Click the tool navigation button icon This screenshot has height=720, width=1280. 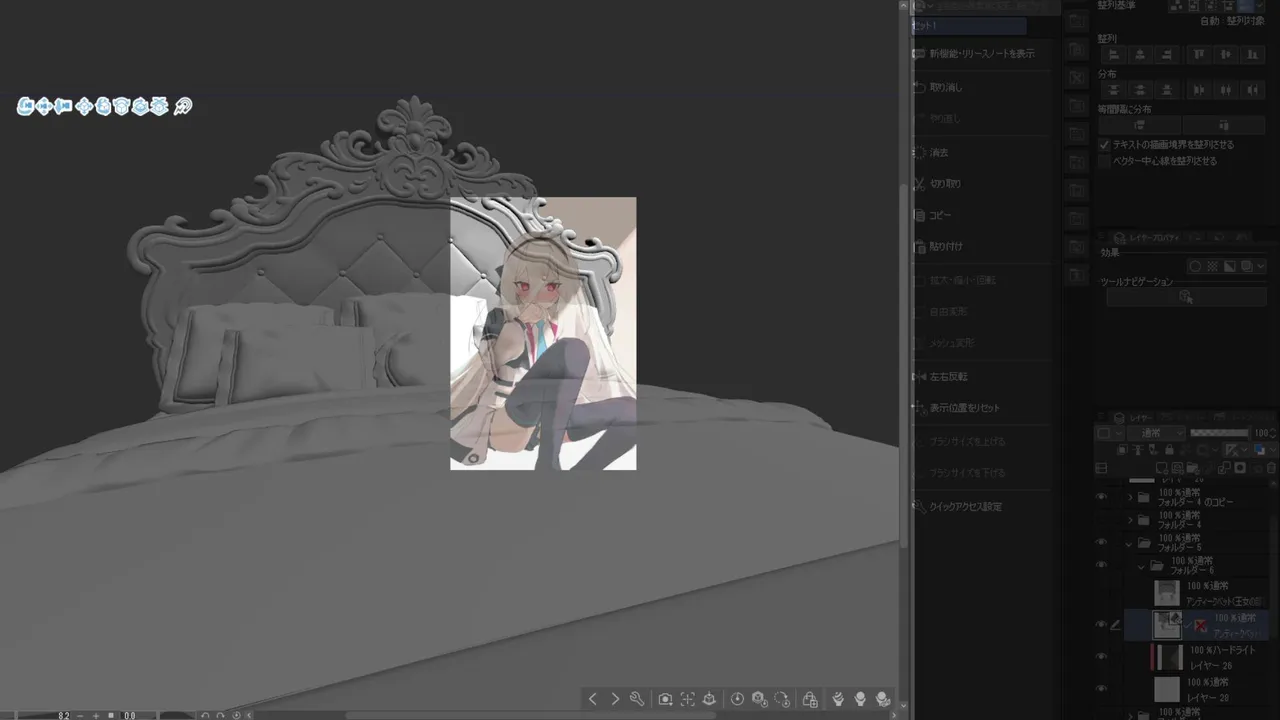click(1185, 297)
